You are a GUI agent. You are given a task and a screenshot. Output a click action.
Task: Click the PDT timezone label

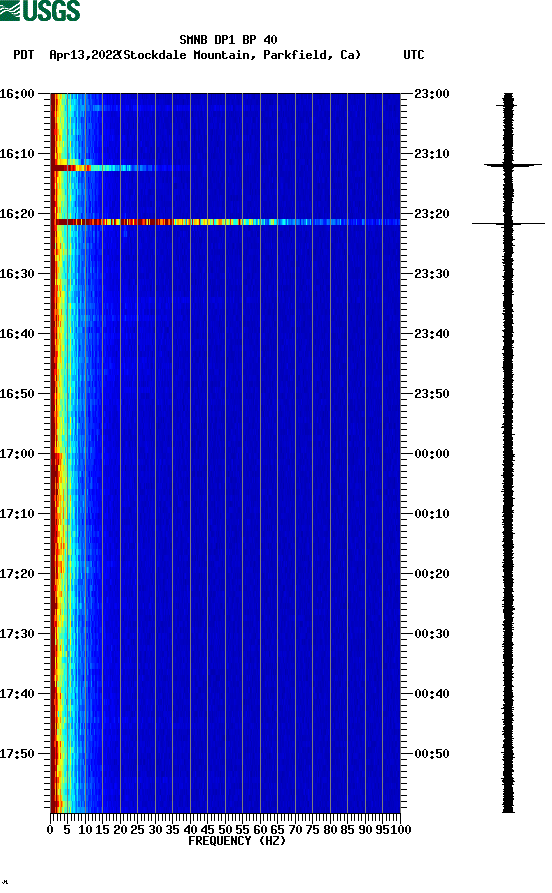(x=23, y=55)
